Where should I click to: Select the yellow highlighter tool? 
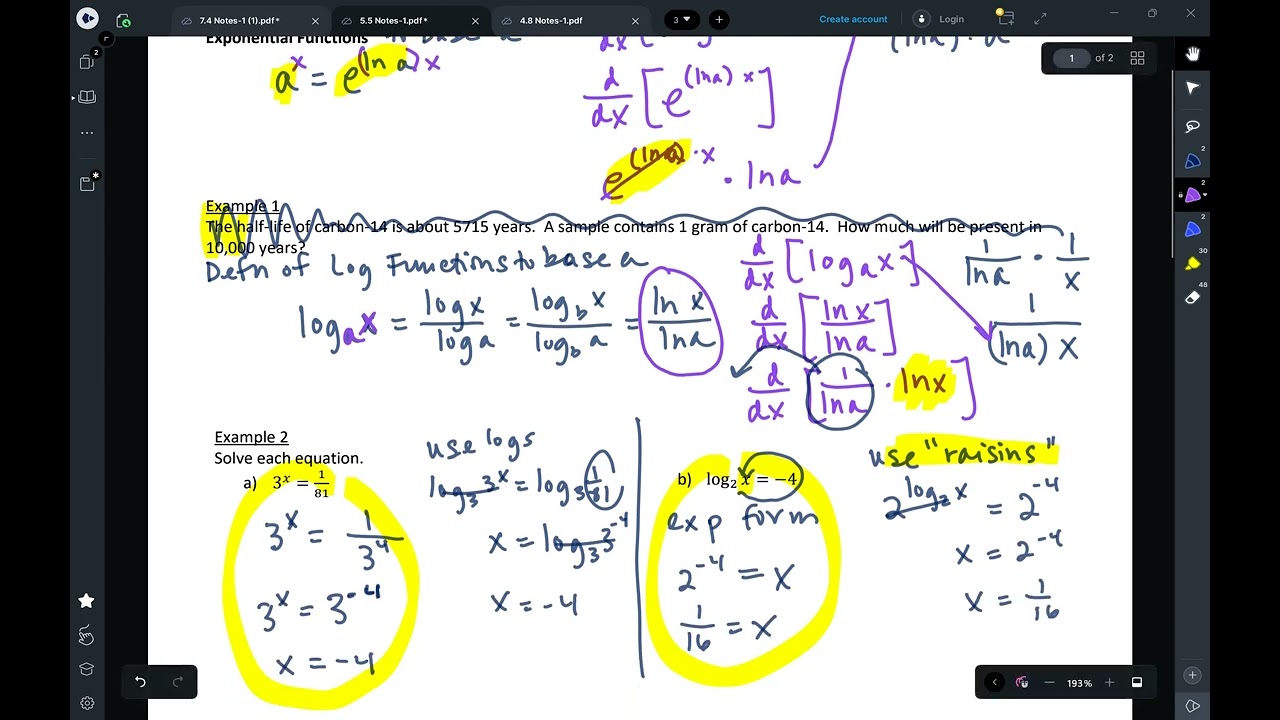pyautogui.click(x=1192, y=264)
